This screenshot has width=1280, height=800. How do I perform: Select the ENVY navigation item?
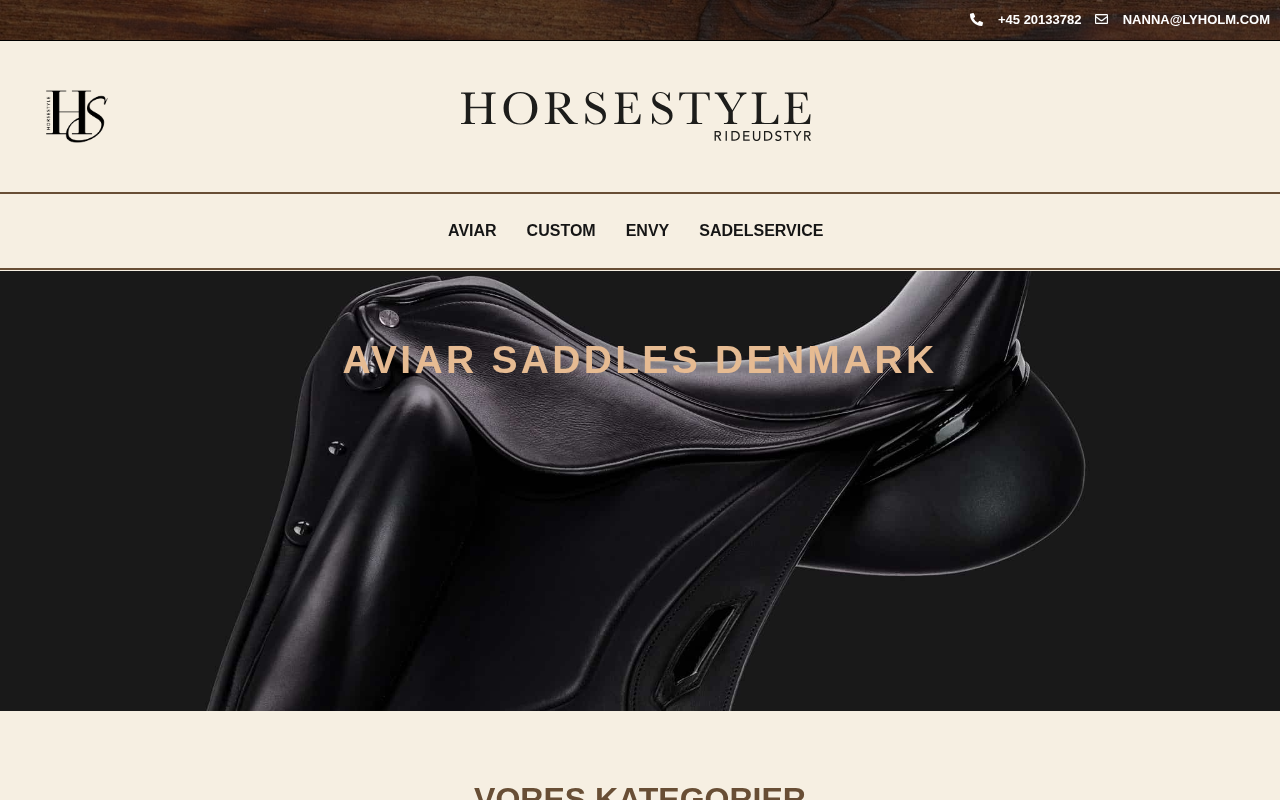(647, 231)
